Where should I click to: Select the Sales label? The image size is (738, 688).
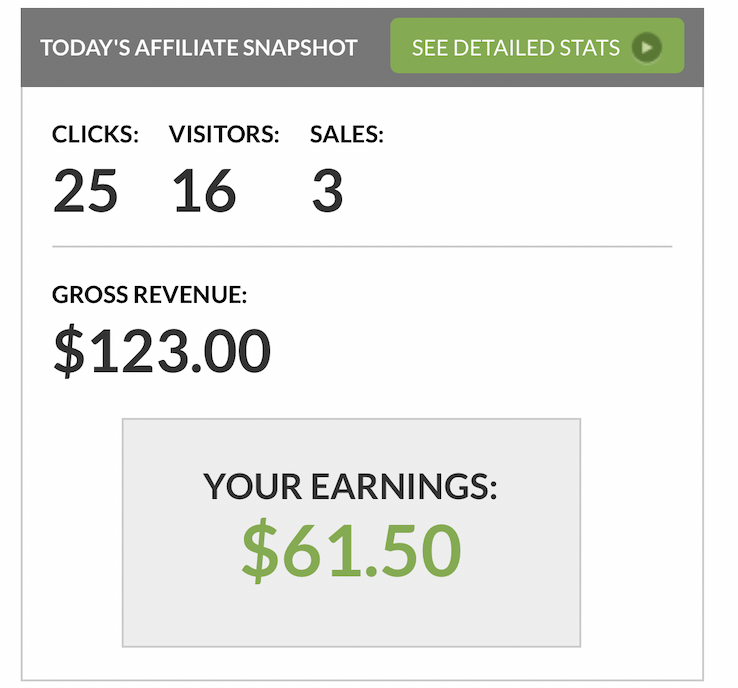click(x=347, y=135)
